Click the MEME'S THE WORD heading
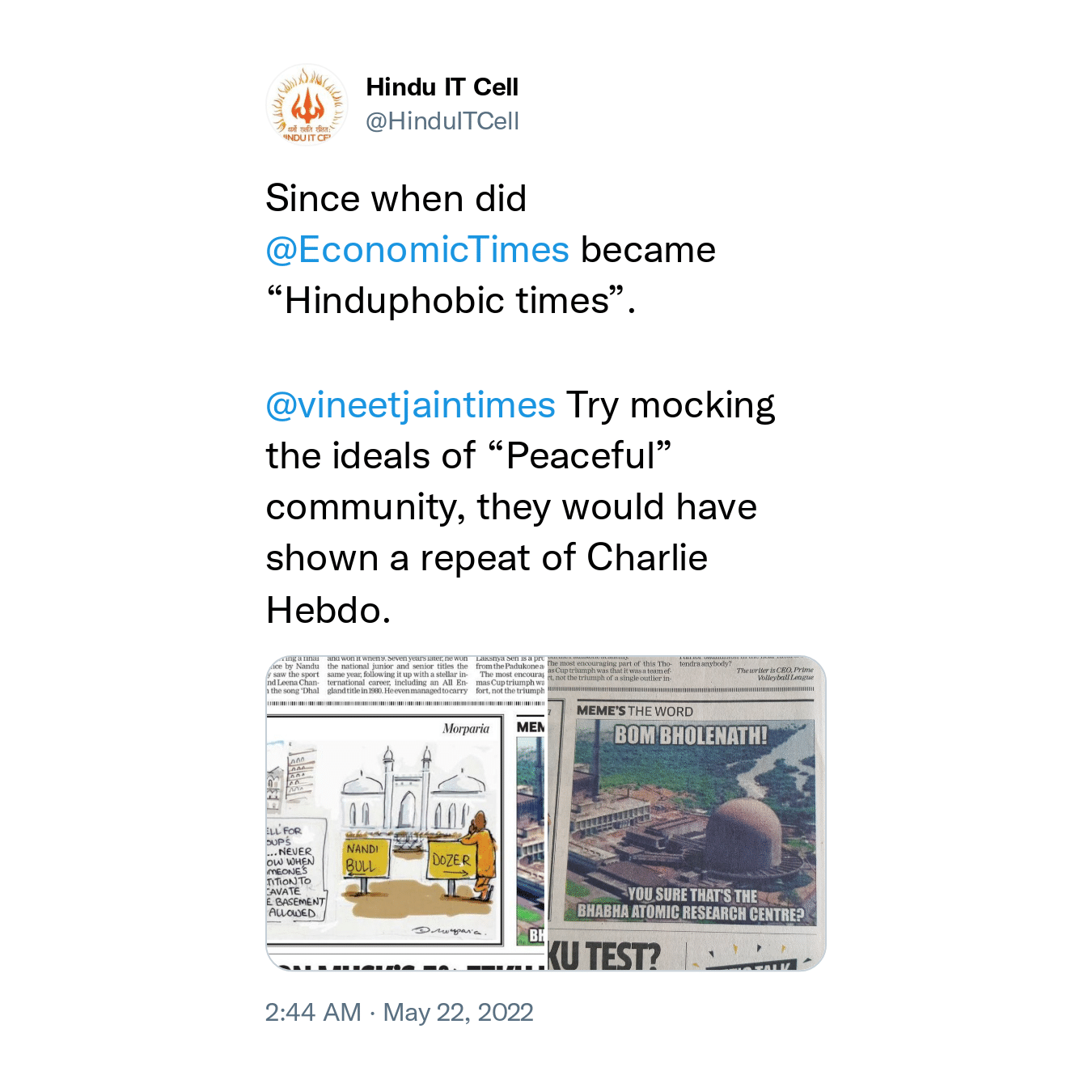Screen dimensions: 1092x1092 pyautogui.click(x=634, y=711)
